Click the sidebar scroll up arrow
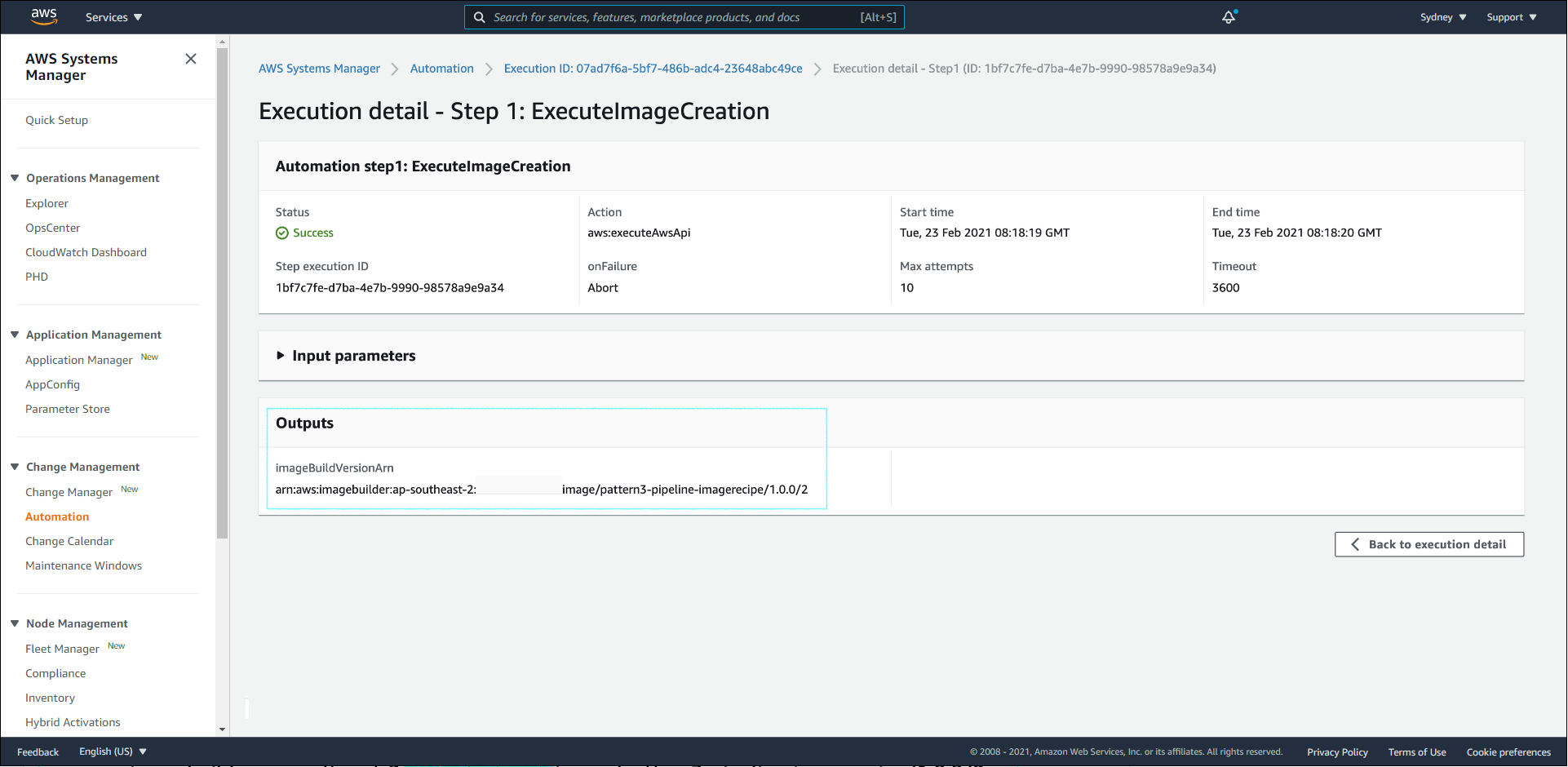The width and height of the screenshot is (1568, 767). [222, 40]
